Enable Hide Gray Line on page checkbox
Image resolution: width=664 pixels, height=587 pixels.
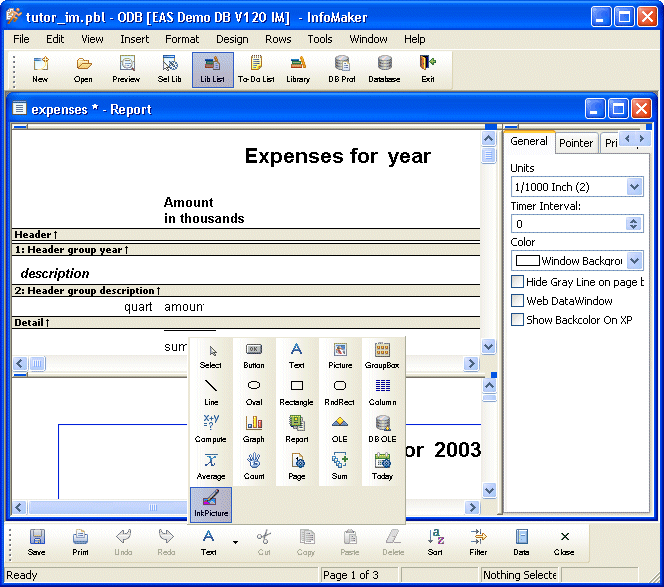pos(517,282)
